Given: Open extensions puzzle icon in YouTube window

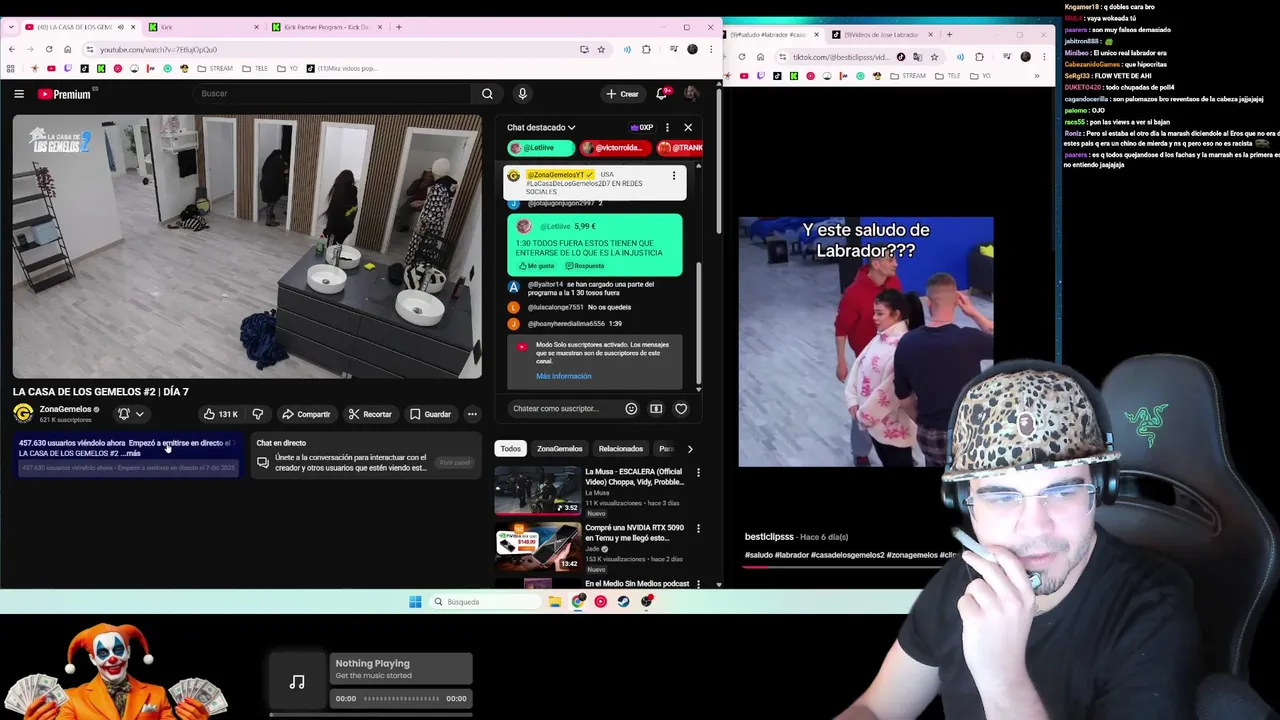Looking at the screenshot, I should (x=646, y=49).
